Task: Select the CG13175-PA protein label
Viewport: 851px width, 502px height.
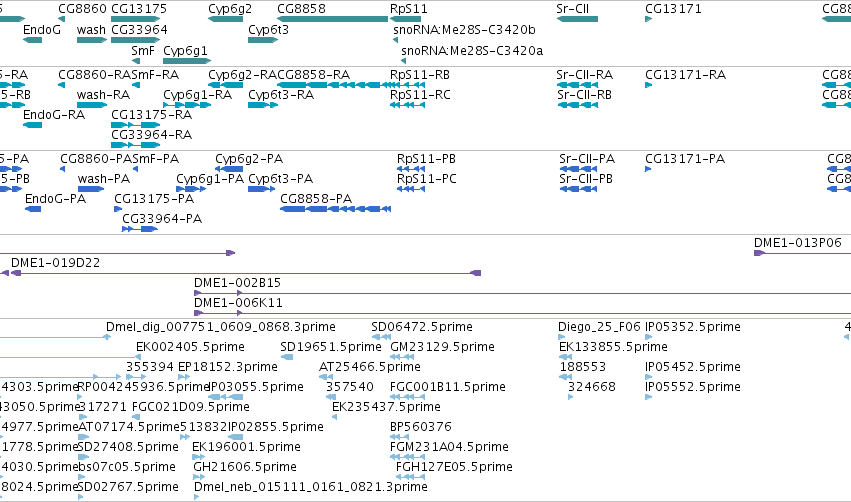Action: pyautogui.click(x=154, y=199)
